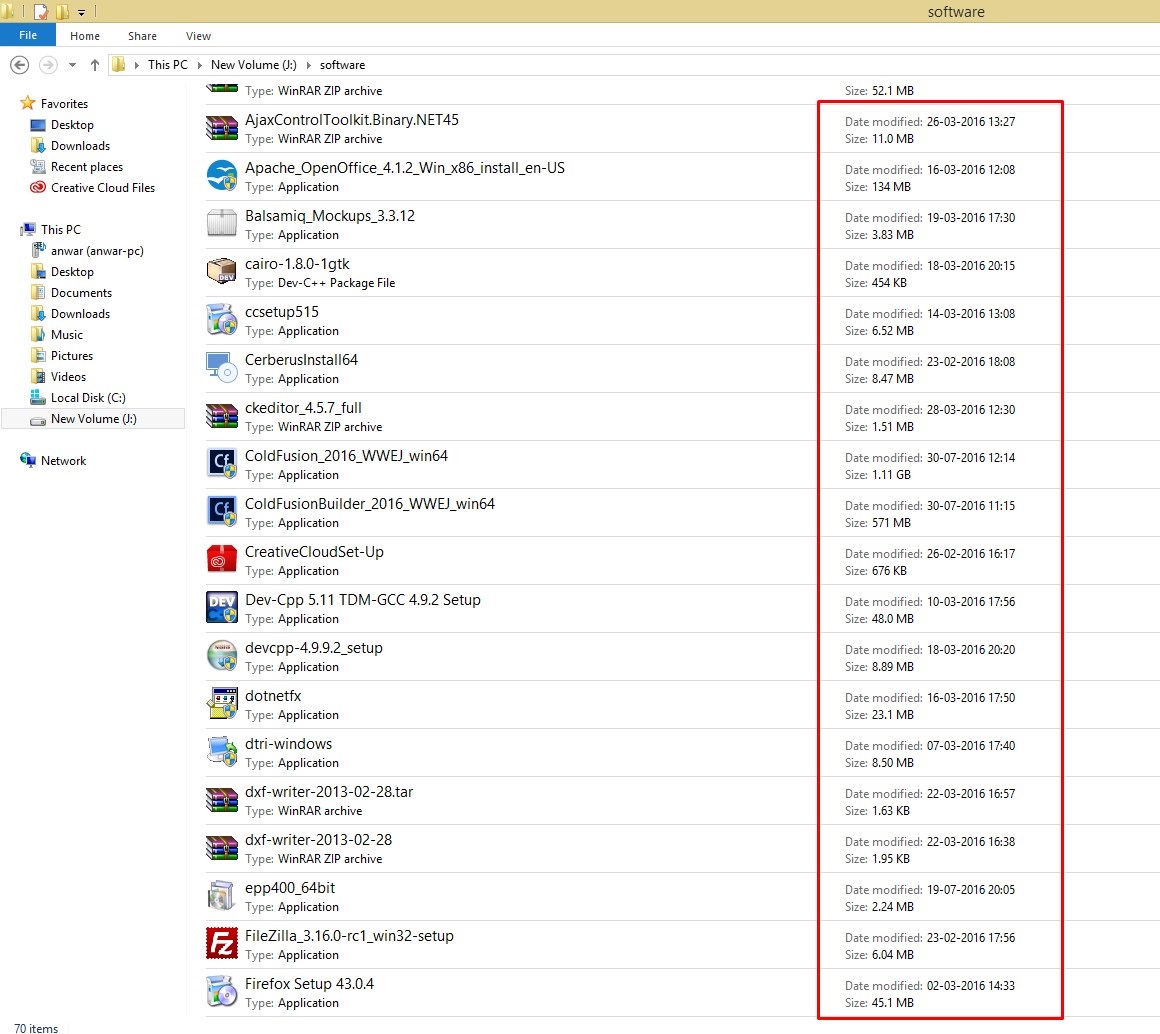Open the Dev-Cpp 5.11 TDM-GCC setup icon
This screenshot has height=1034, width=1160.
tap(221, 607)
